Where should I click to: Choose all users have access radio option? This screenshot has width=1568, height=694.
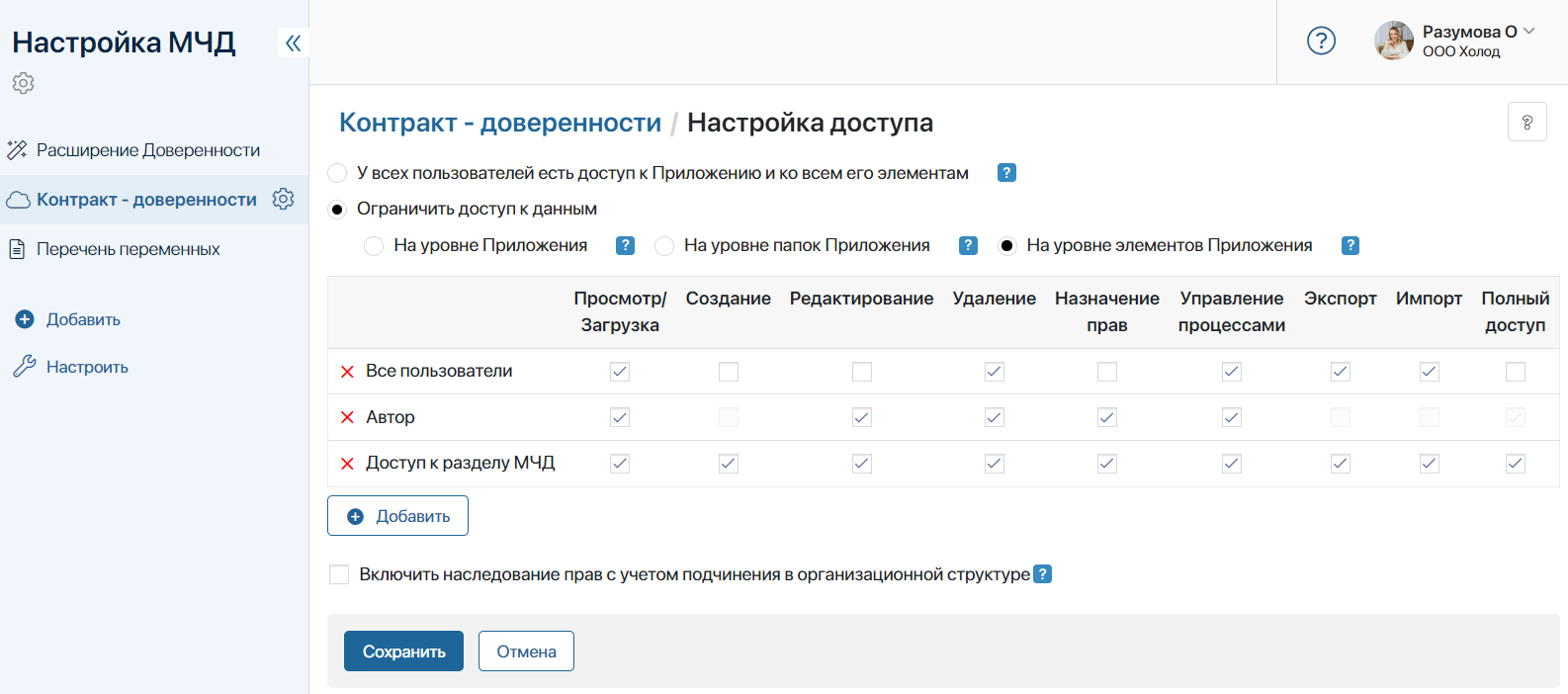coord(337,173)
